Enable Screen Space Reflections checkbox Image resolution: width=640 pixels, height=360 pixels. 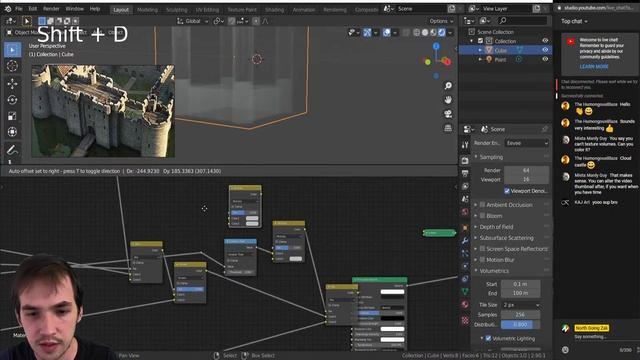[482, 249]
